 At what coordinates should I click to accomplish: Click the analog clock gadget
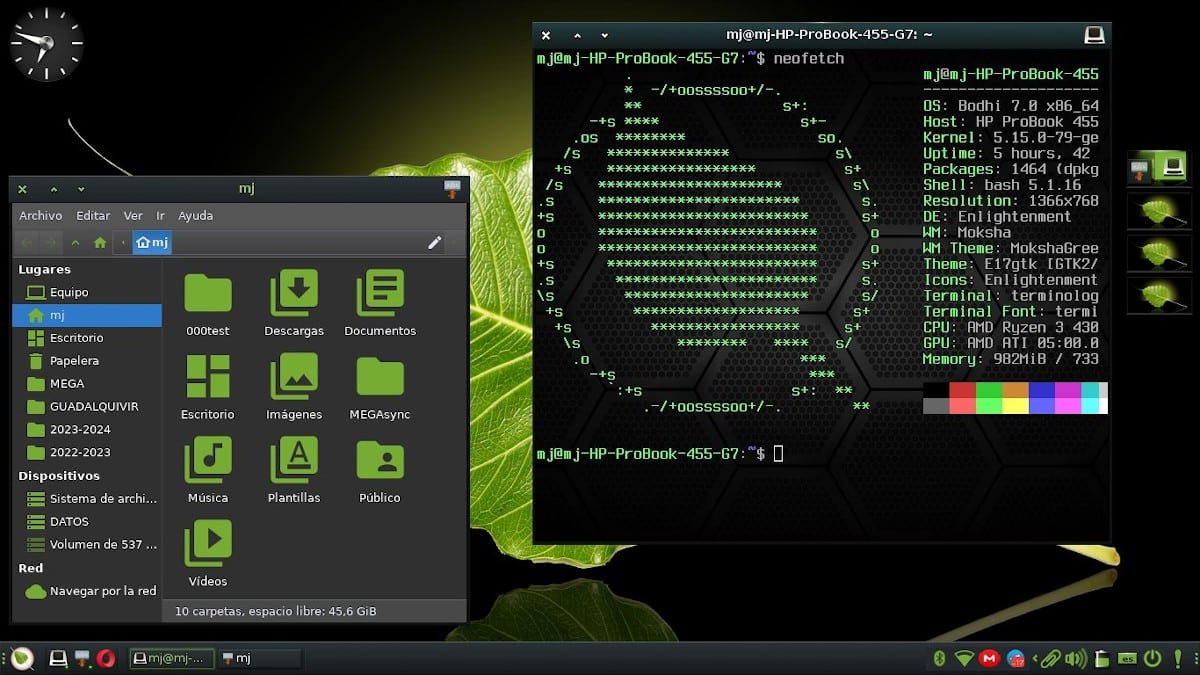[46, 43]
